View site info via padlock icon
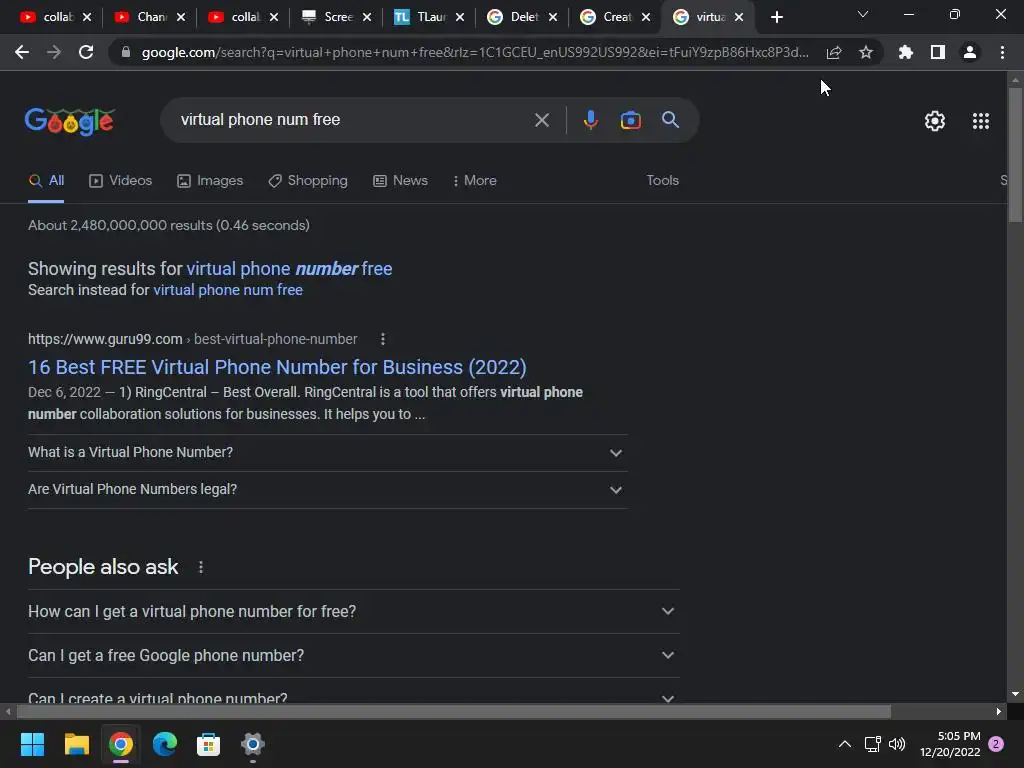Viewport: 1024px width, 768px height. point(126,52)
